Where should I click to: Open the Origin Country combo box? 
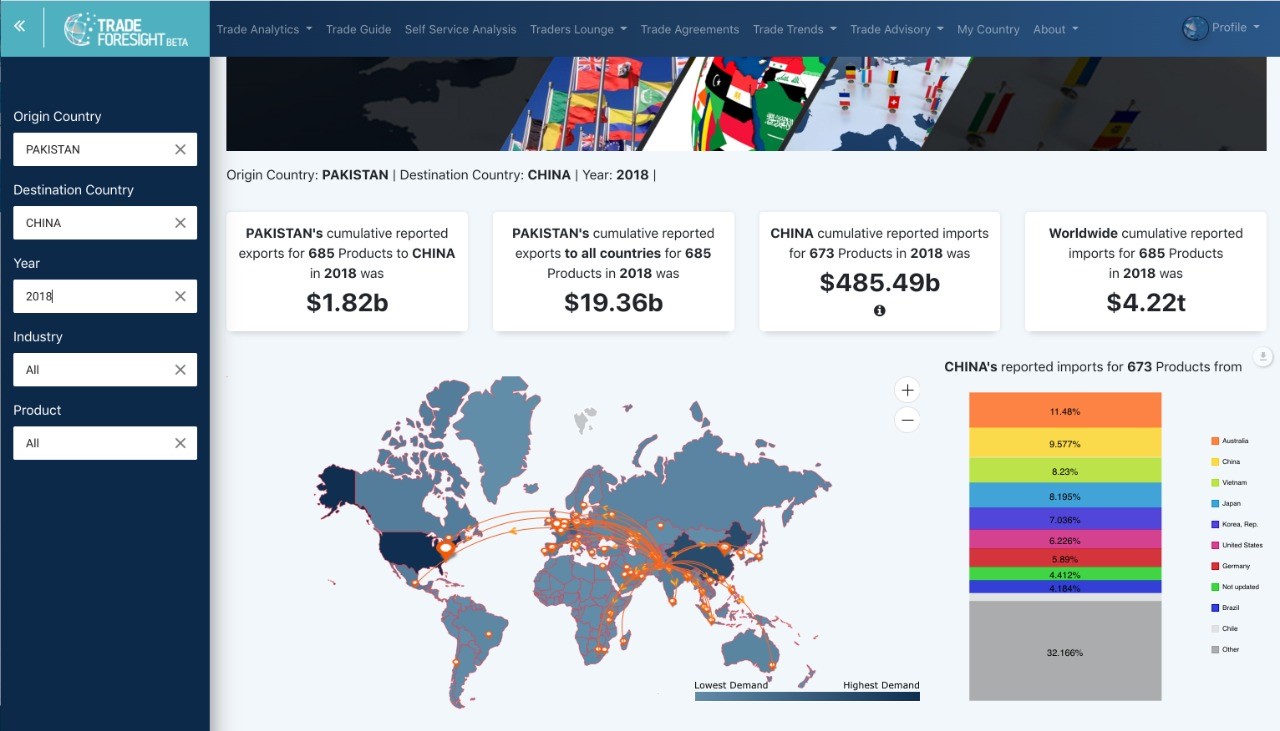coord(105,149)
